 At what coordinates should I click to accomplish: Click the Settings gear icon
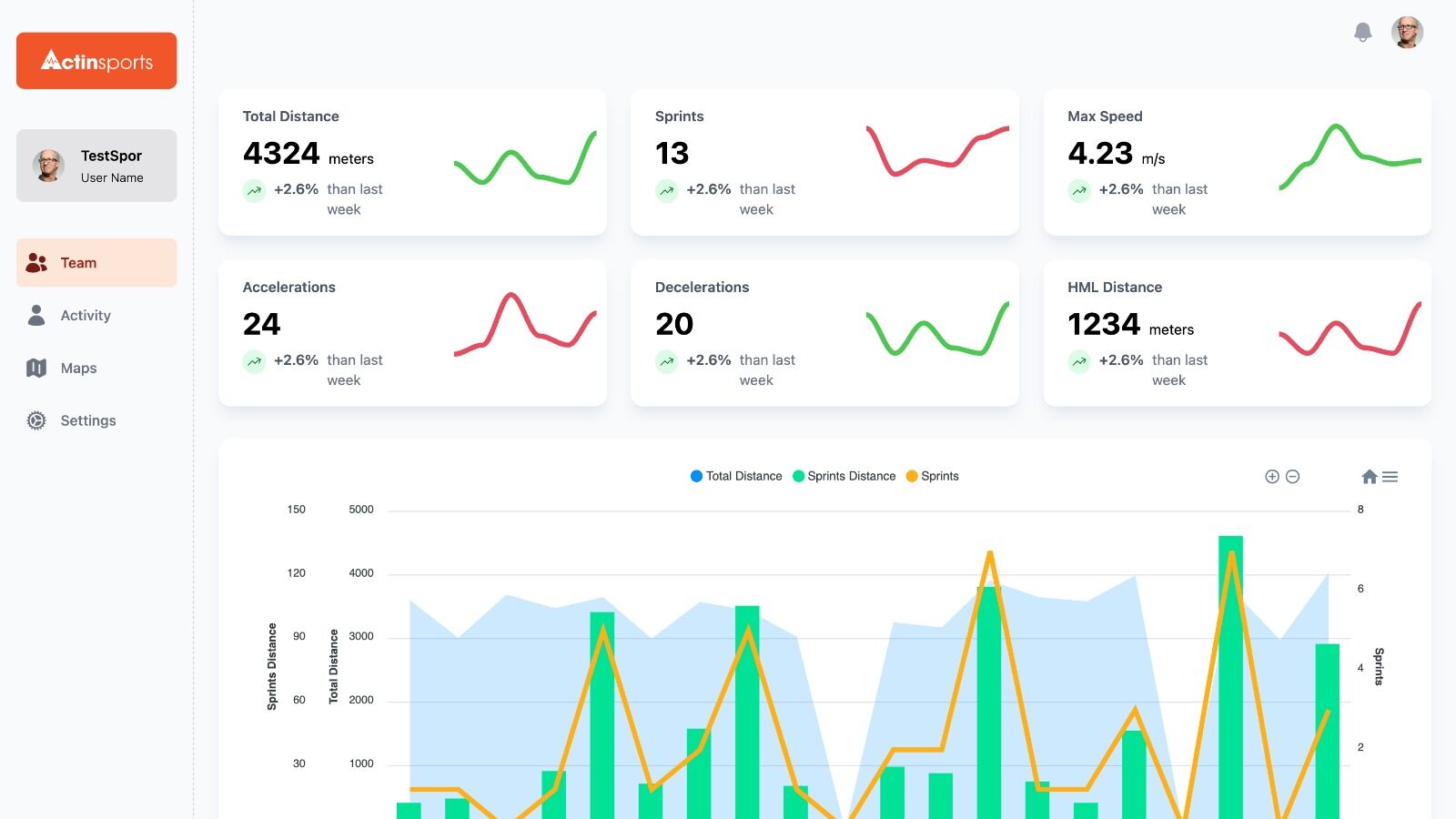[36, 420]
